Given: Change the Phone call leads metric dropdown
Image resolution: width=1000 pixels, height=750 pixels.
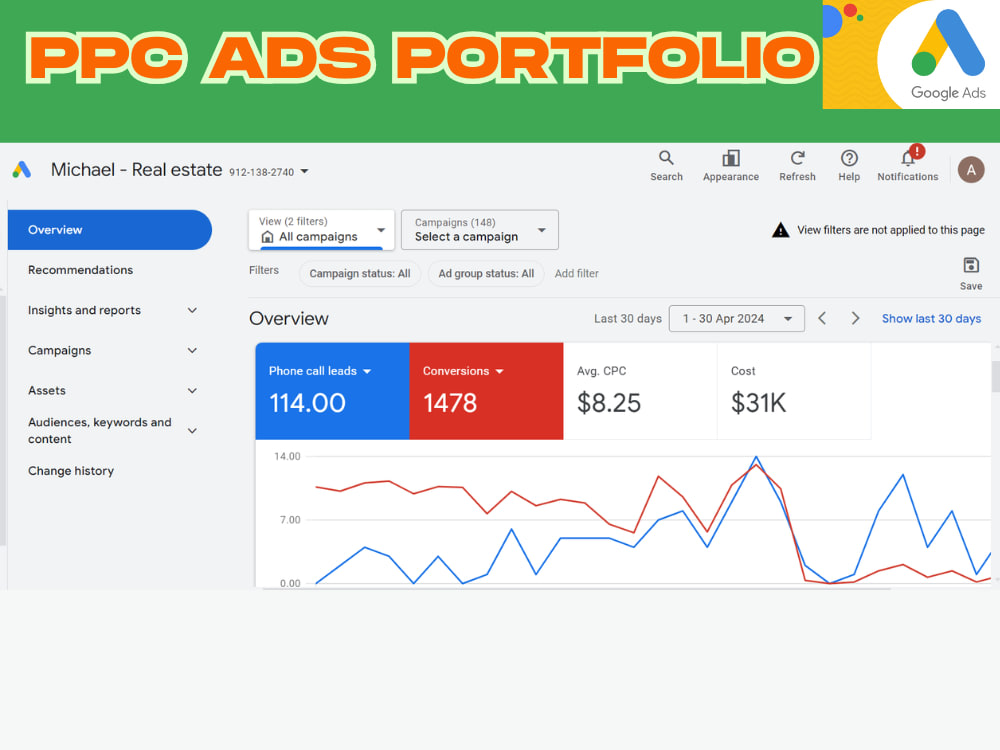Looking at the screenshot, I should click(x=367, y=371).
